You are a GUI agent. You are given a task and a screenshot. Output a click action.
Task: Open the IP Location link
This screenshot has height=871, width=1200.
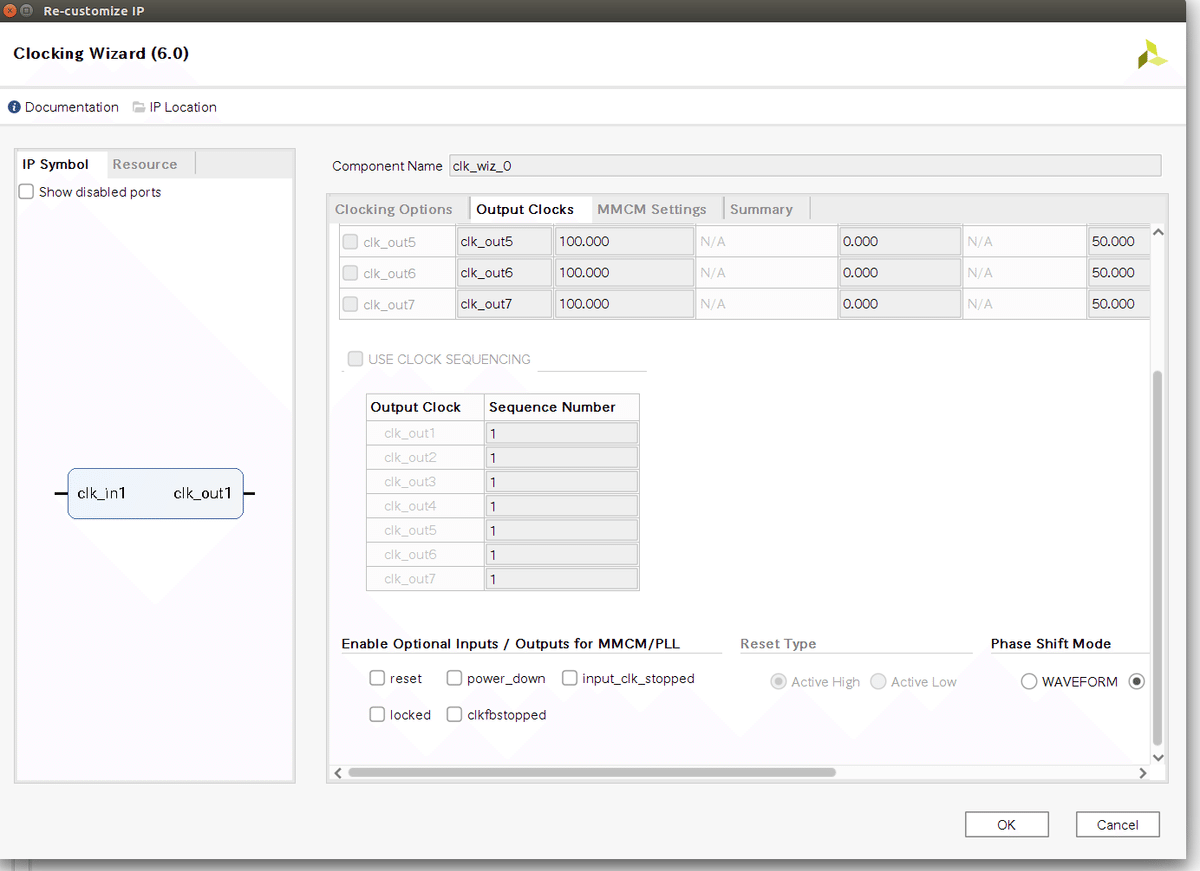(183, 107)
